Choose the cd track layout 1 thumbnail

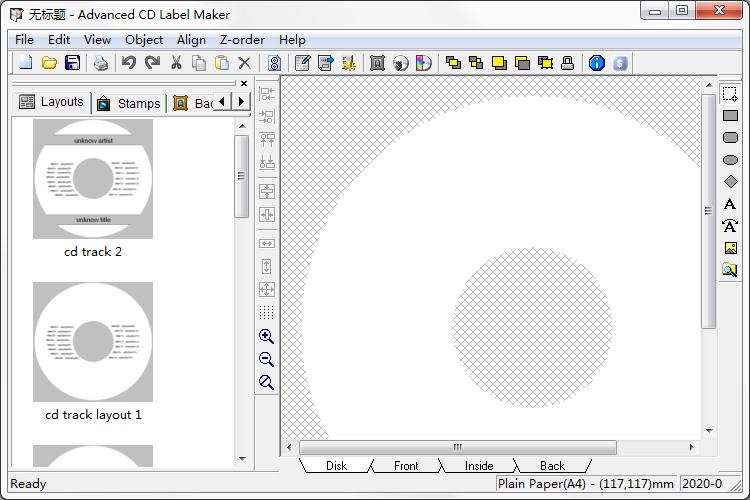(x=93, y=342)
